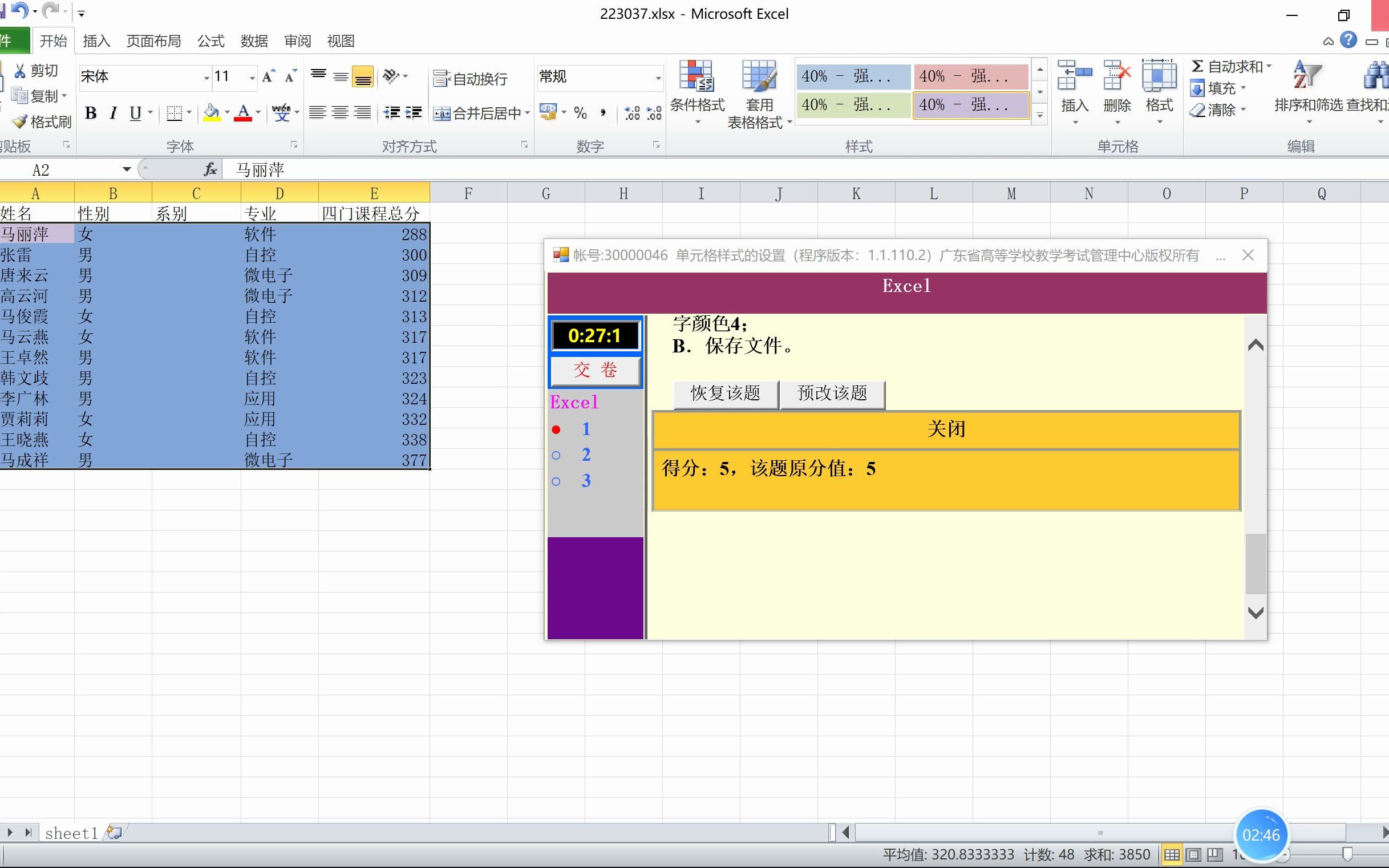Click the sheet1 worksheet tab
Viewport: 1389px width, 868px height.
[71, 832]
